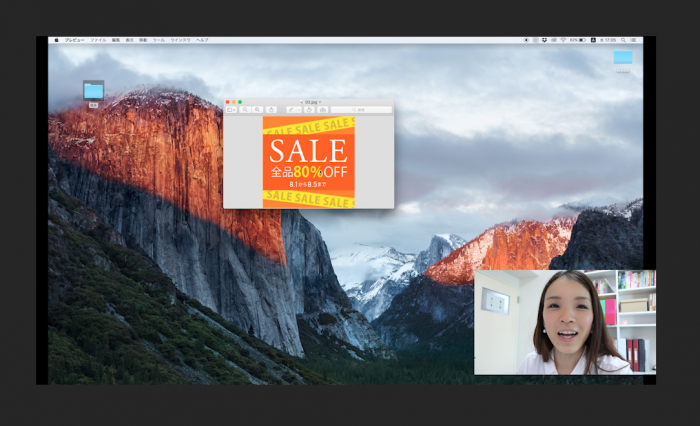The height and width of the screenshot is (426, 700).
Task: Click the highlight pen tool in Preview
Action: [291, 109]
